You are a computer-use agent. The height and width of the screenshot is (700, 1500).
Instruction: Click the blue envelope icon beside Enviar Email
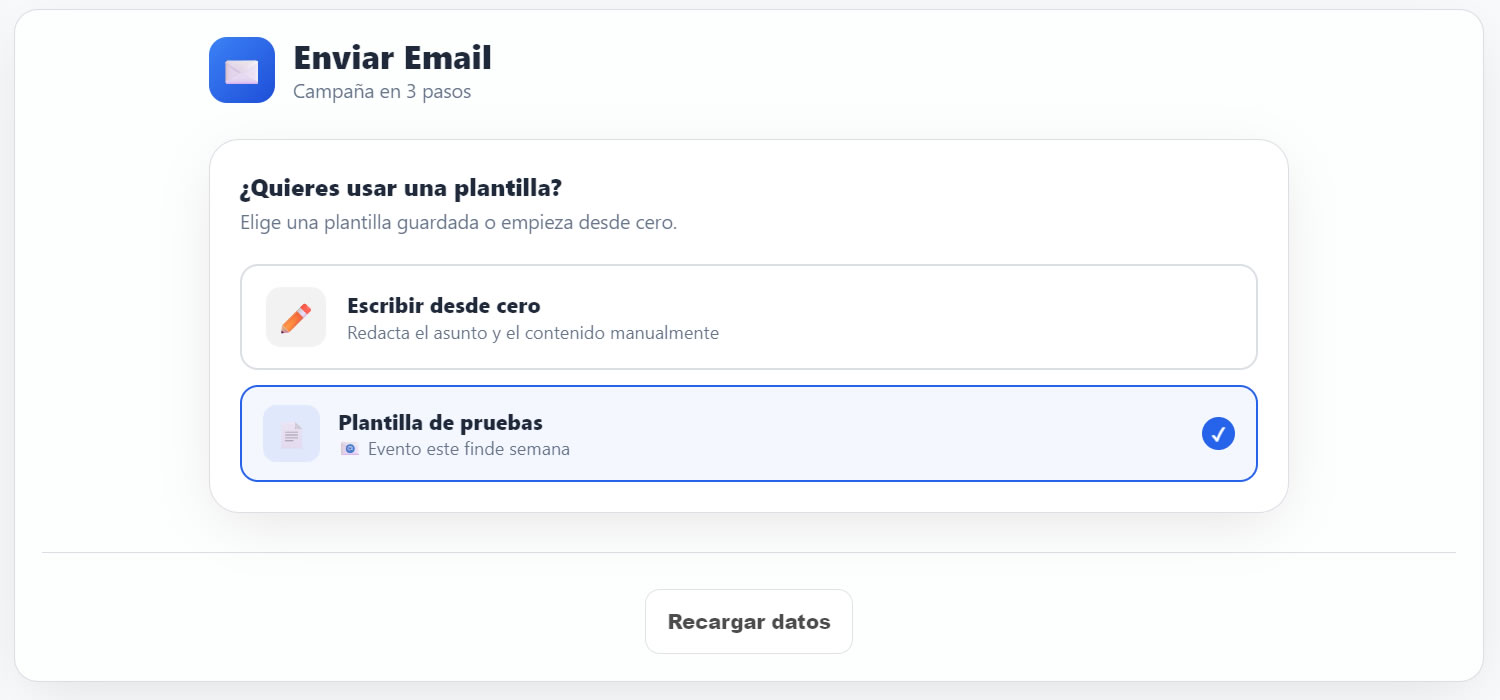[241, 70]
